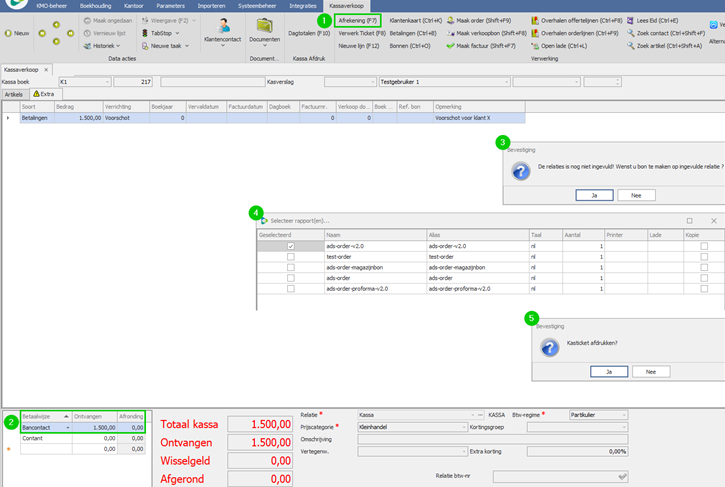Open the Boekhouding menu tab

pyautogui.click(x=96, y=6)
